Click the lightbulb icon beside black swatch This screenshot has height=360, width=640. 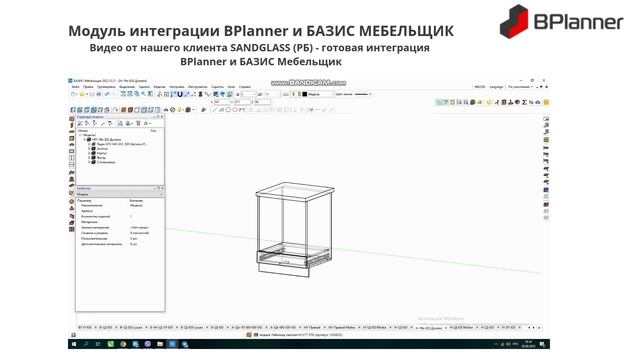(x=293, y=94)
